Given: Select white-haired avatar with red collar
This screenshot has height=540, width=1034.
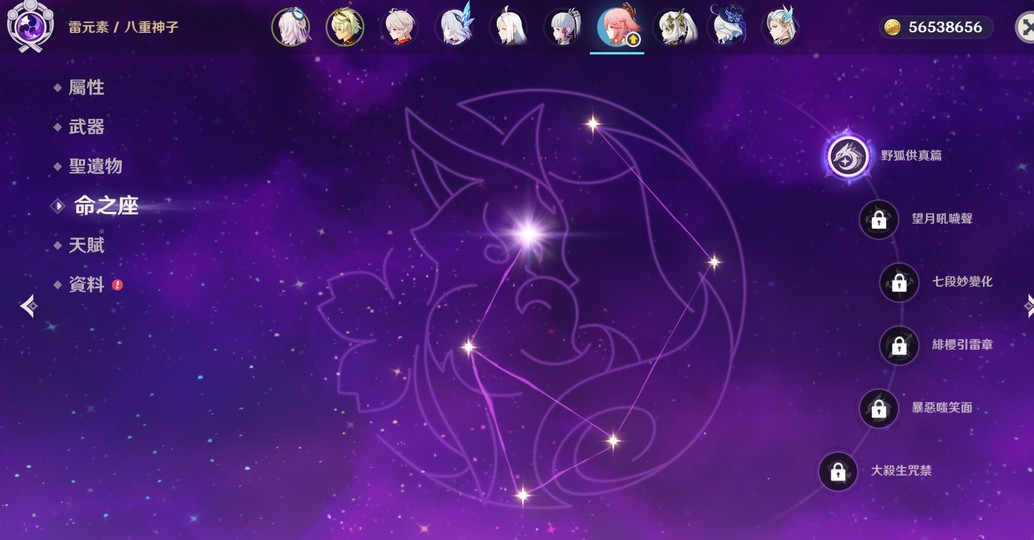Looking at the screenshot, I should click(x=400, y=27).
